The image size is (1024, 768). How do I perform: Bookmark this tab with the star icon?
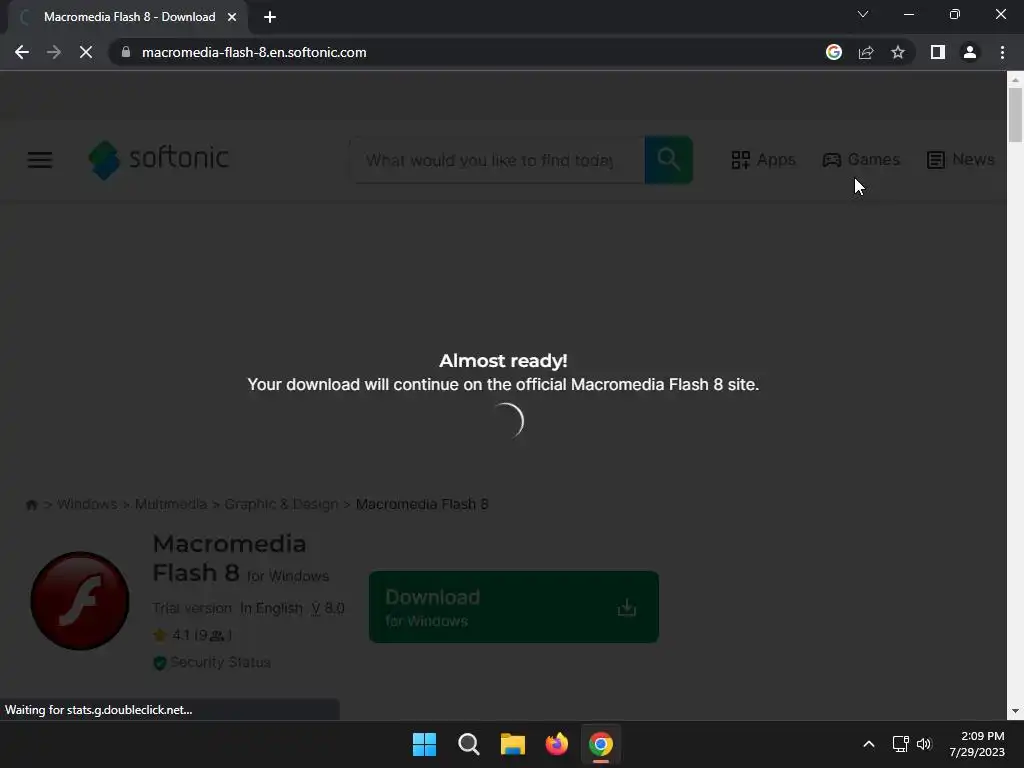tap(898, 52)
